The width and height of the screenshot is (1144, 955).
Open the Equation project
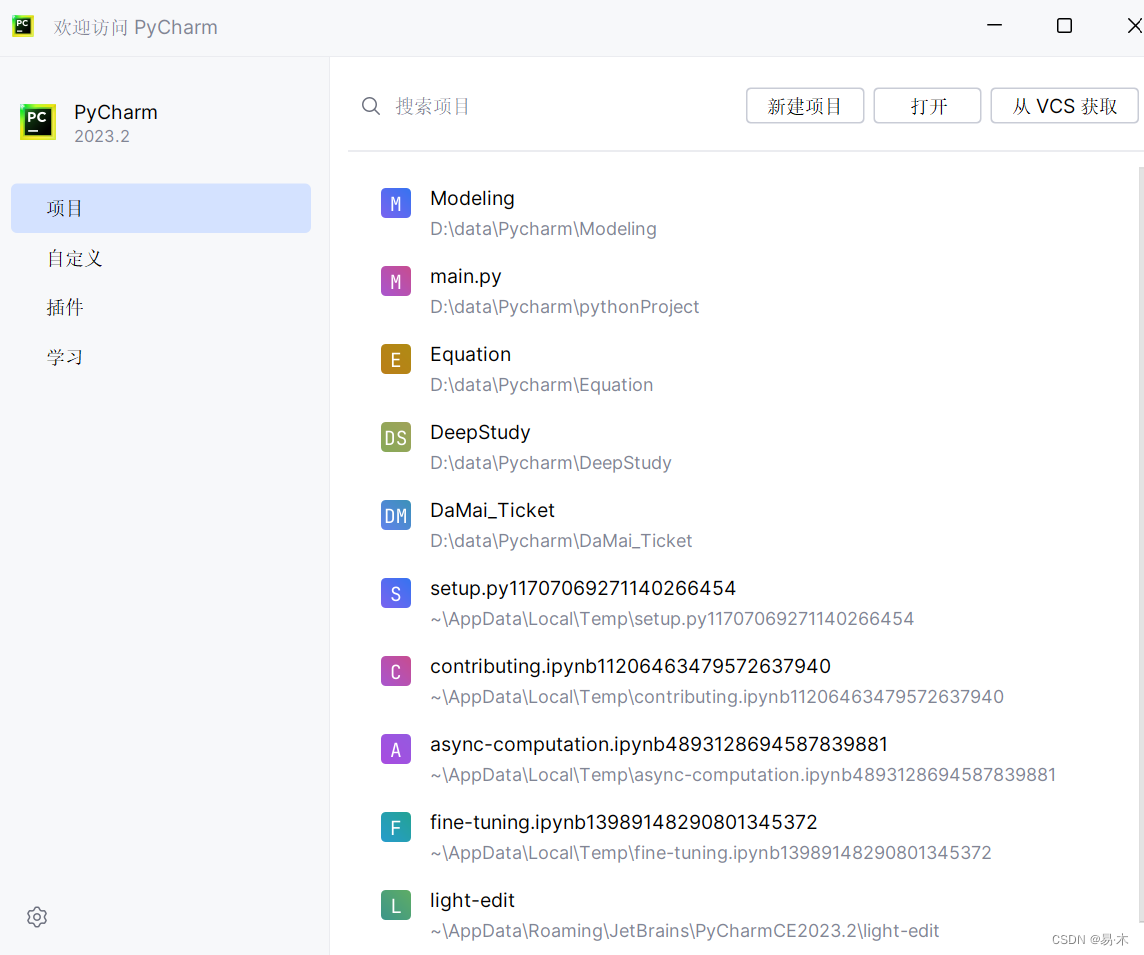pos(471,355)
